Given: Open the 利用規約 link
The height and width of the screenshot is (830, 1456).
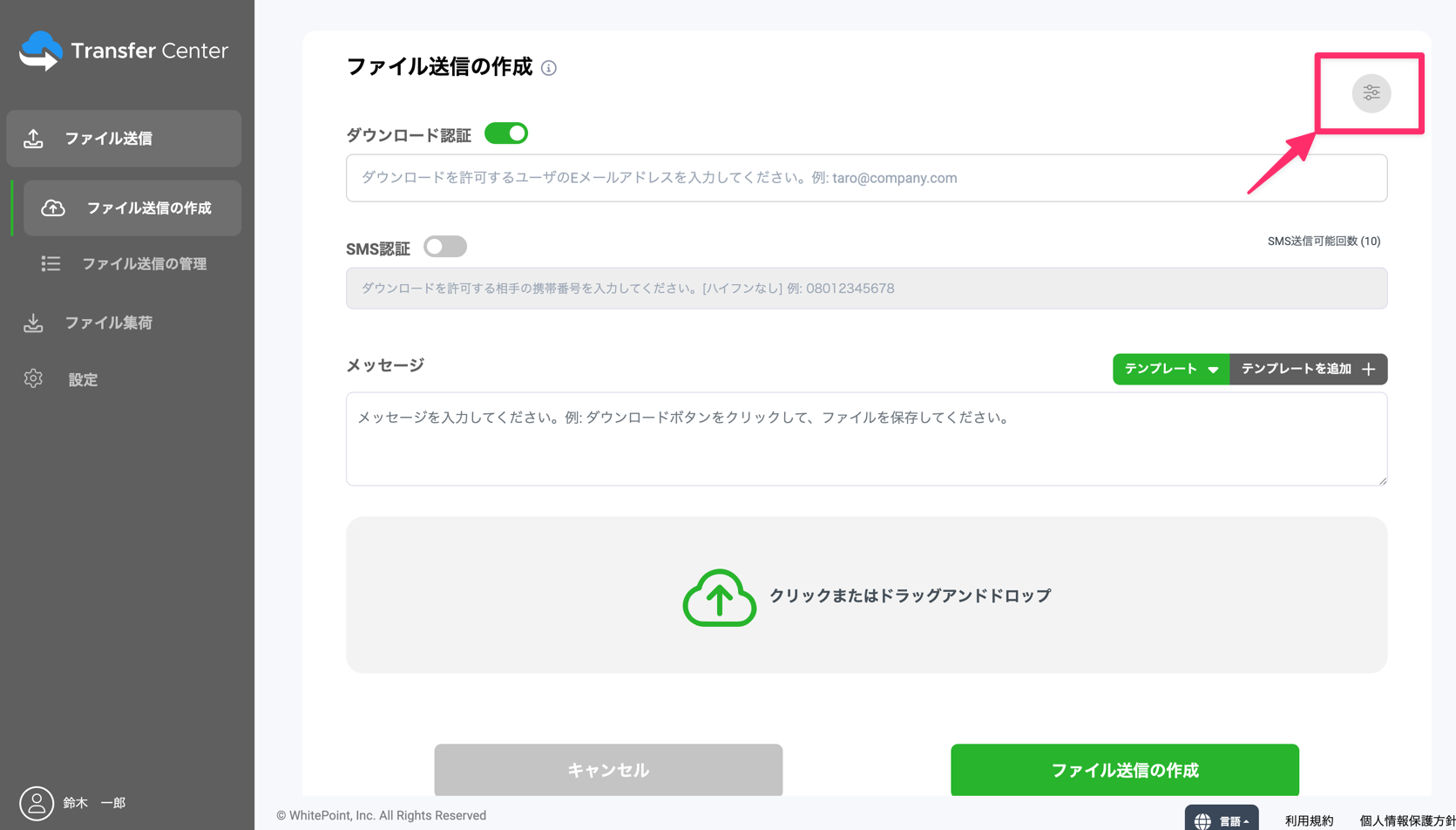Looking at the screenshot, I should tap(1309, 820).
